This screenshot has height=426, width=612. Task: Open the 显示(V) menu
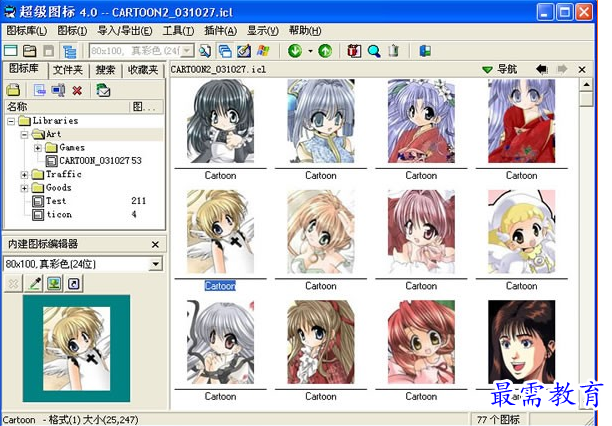(x=263, y=30)
